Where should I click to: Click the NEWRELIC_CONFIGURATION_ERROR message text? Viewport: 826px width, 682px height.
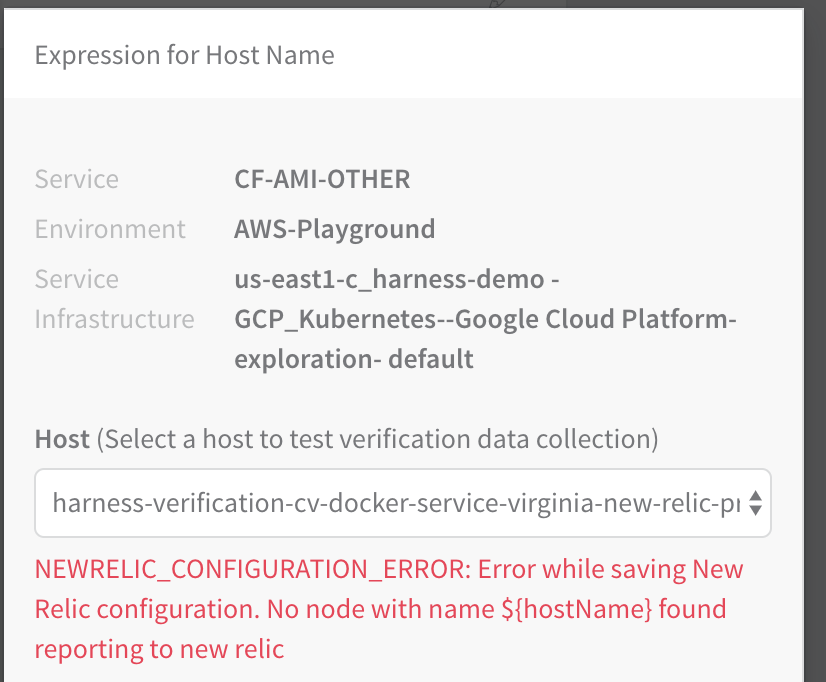[x=389, y=609]
